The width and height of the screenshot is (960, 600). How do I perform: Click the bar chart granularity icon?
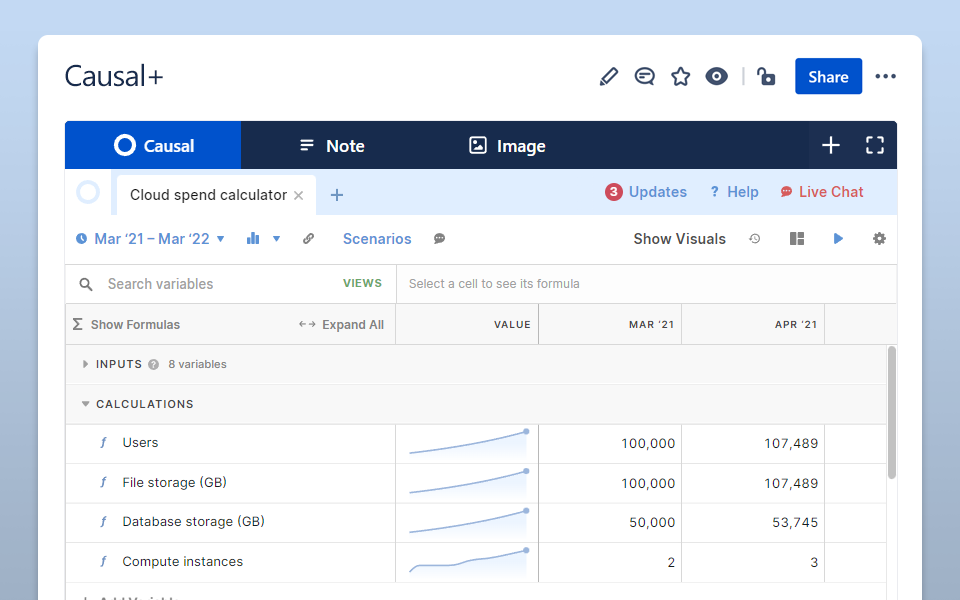253,239
